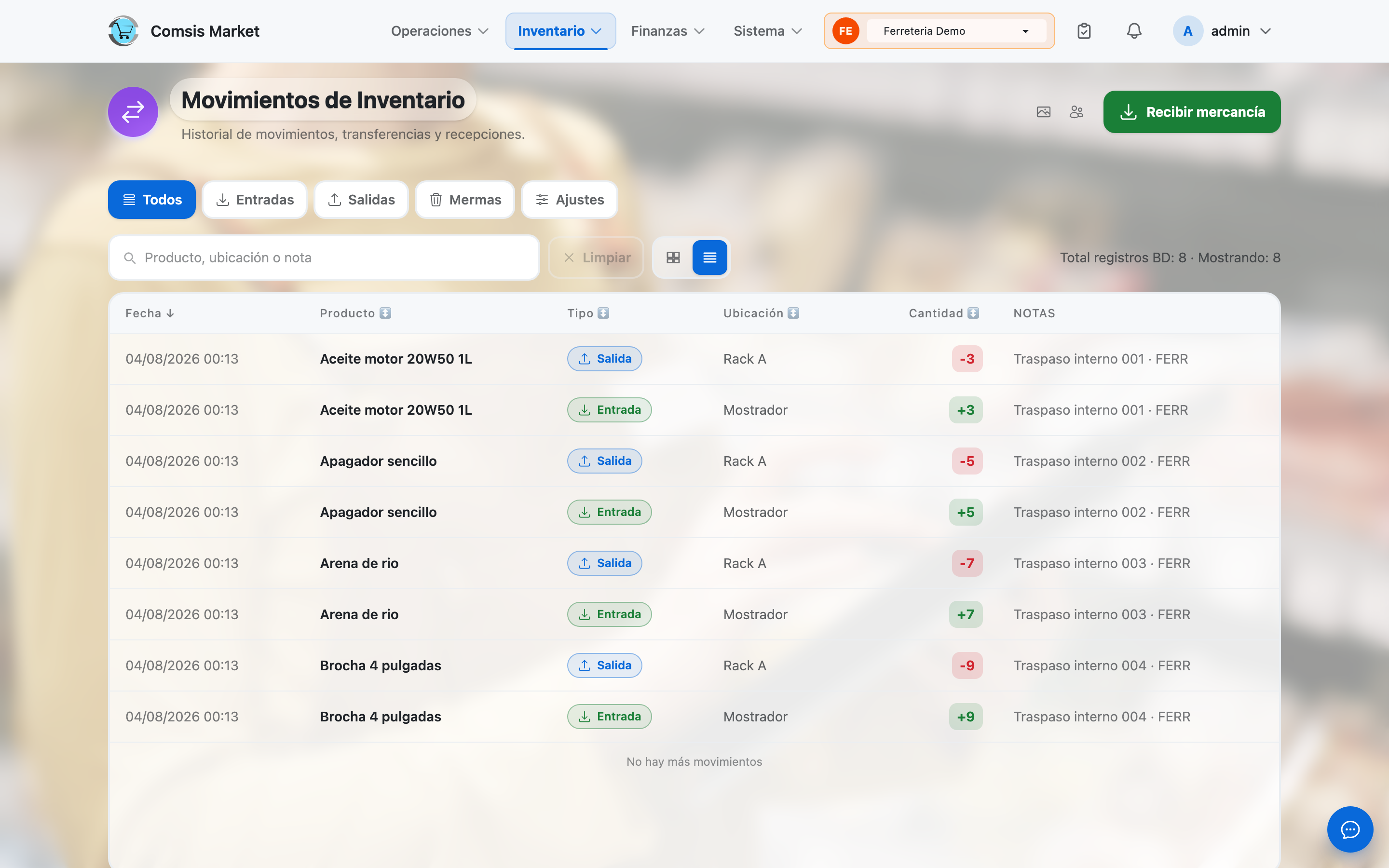Expand the Inventario menu
Screen dimensions: 1389x868
click(560, 31)
